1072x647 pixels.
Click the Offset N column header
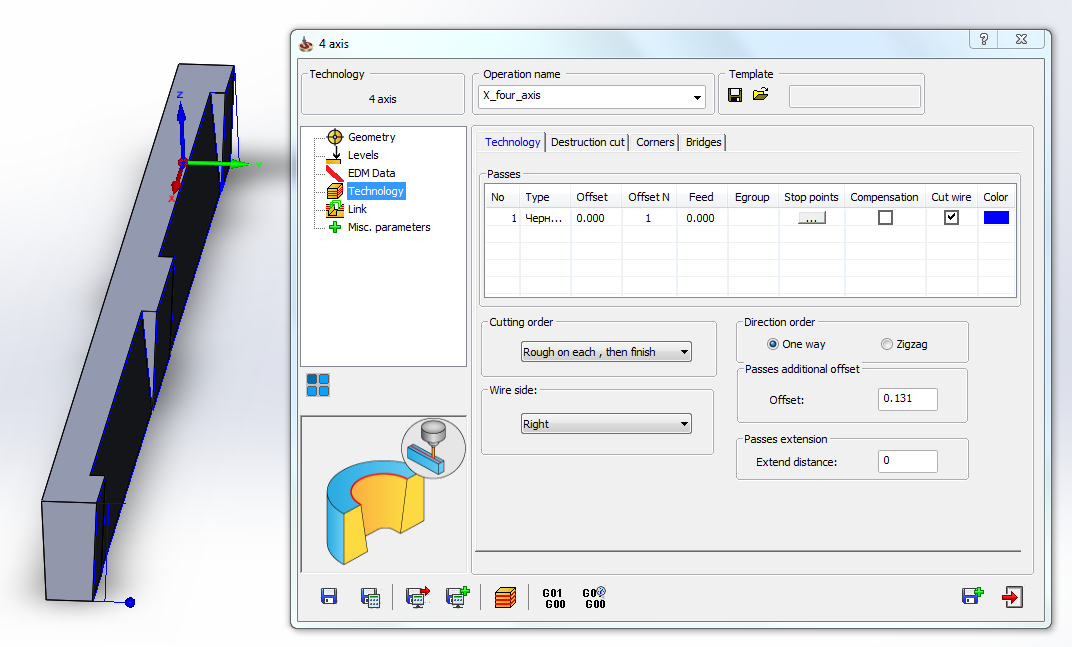pos(649,197)
